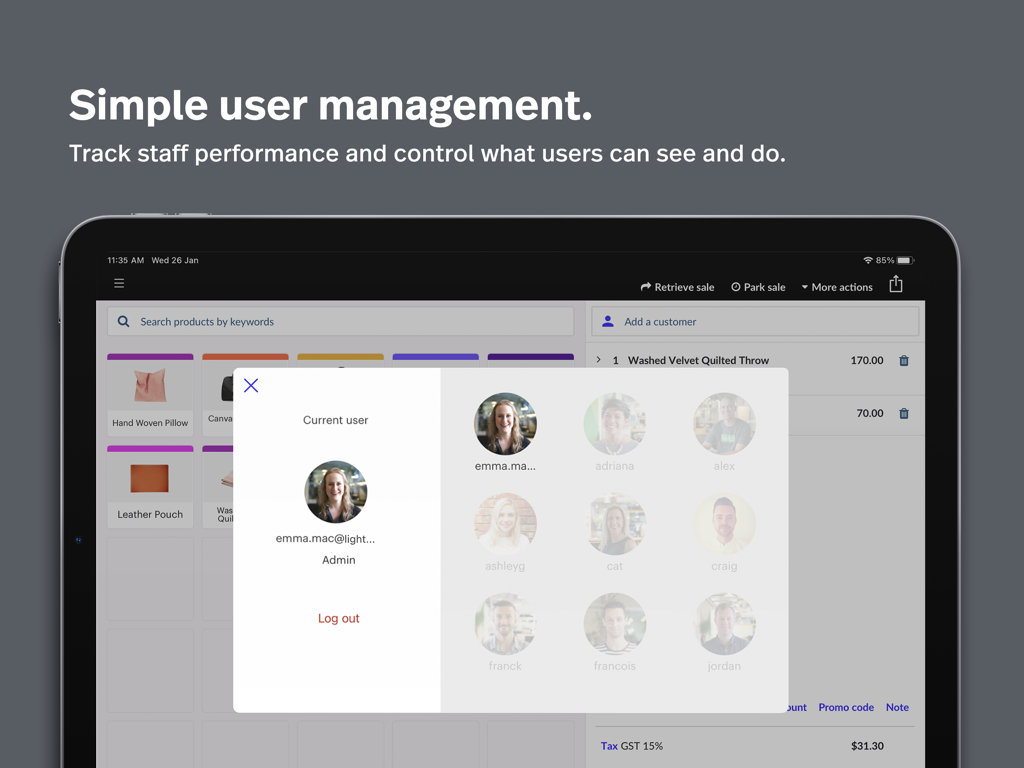Tap the Retrieve sale arrow icon
This screenshot has height=768, width=1024.
pyautogui.click(x=645, y=287)
